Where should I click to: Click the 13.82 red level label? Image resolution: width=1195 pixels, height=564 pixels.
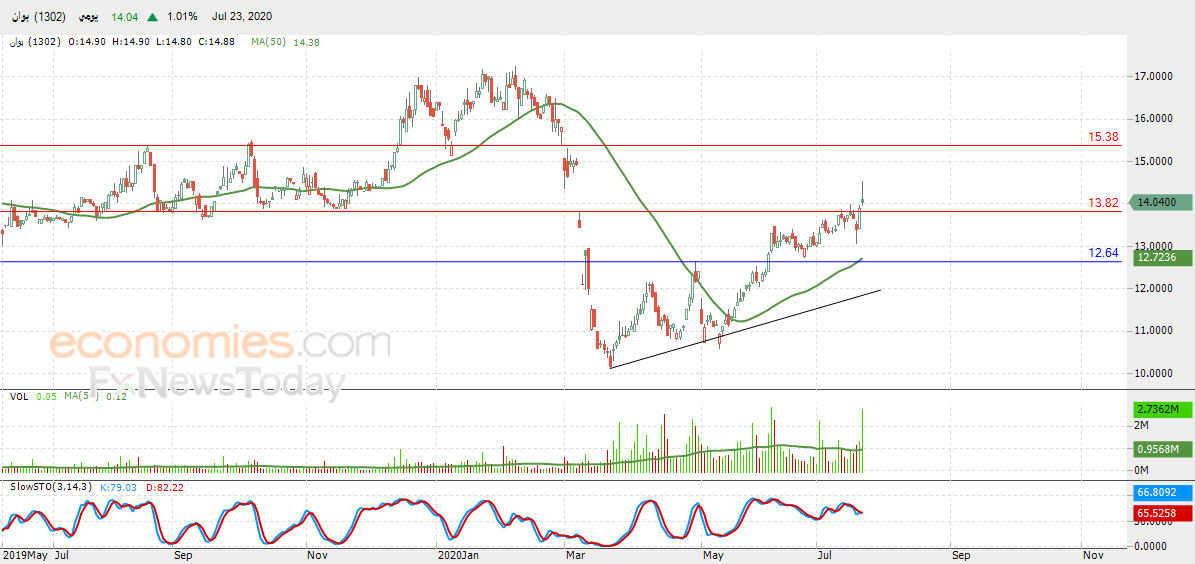pyautogui.click(x=1103, y=203)
